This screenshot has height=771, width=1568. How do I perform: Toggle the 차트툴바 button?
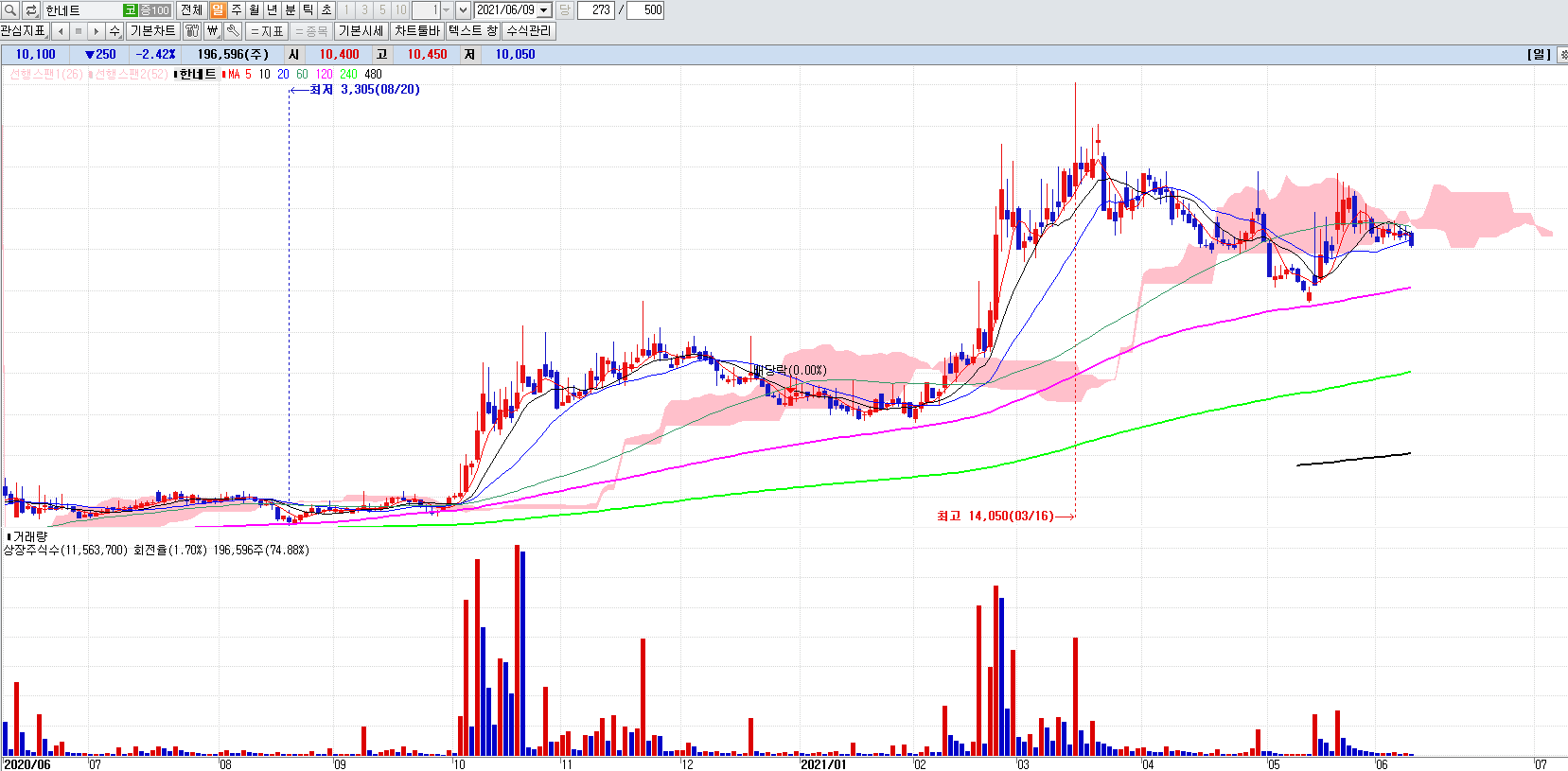click(x=417, y=31)
